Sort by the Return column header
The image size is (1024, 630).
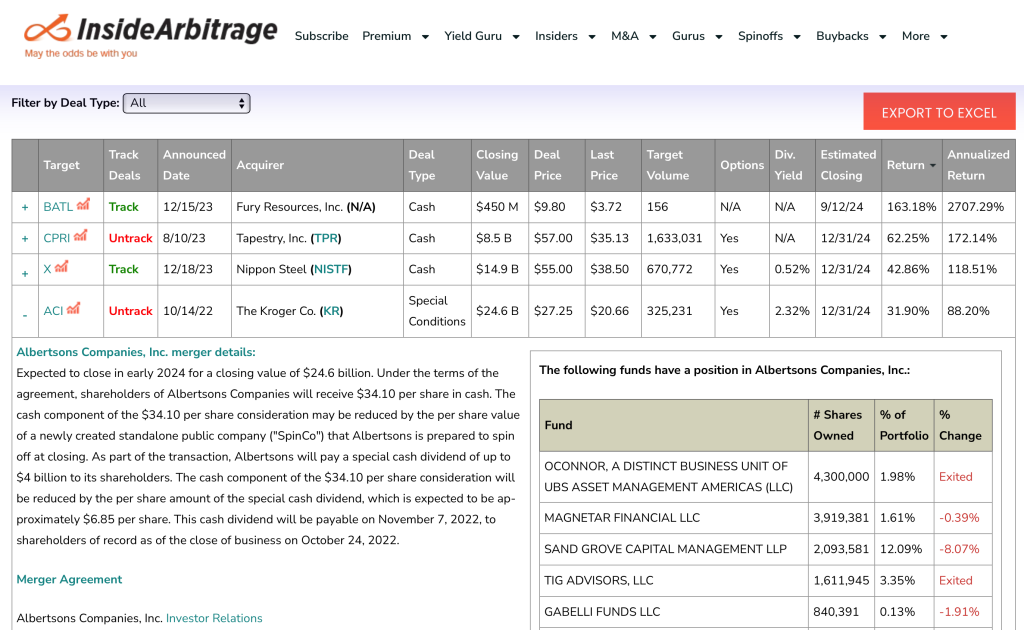tap(912, 165)
